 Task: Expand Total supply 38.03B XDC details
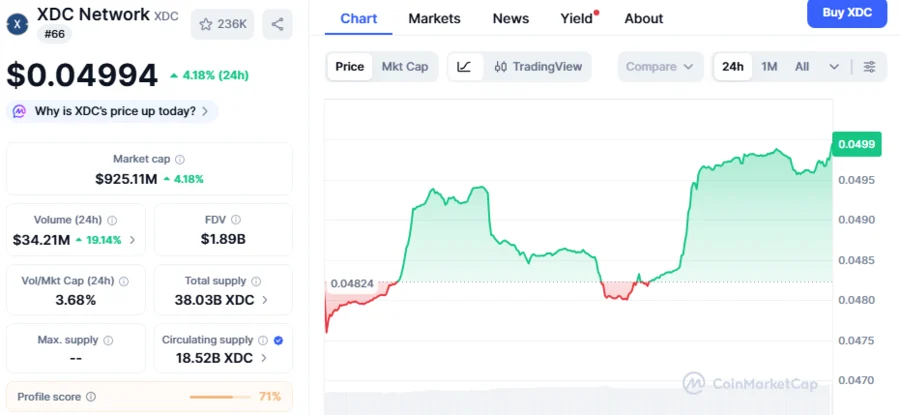[264, 298]
